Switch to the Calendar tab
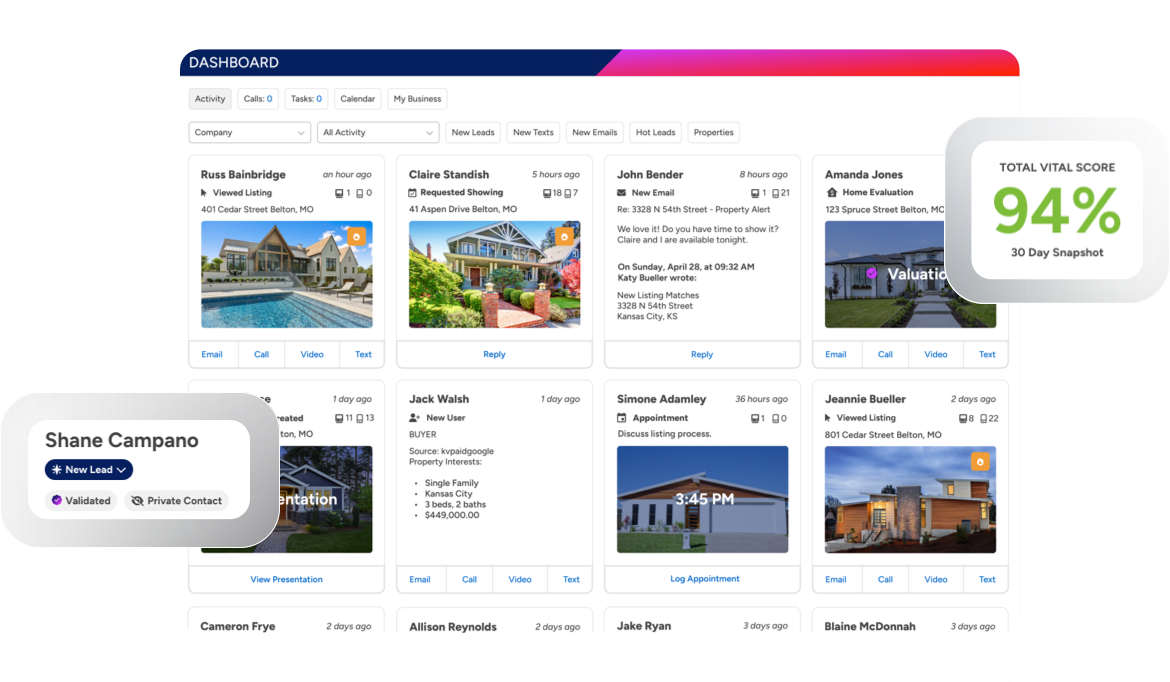Screen dimensions: 1170x682 pos(357,98)
